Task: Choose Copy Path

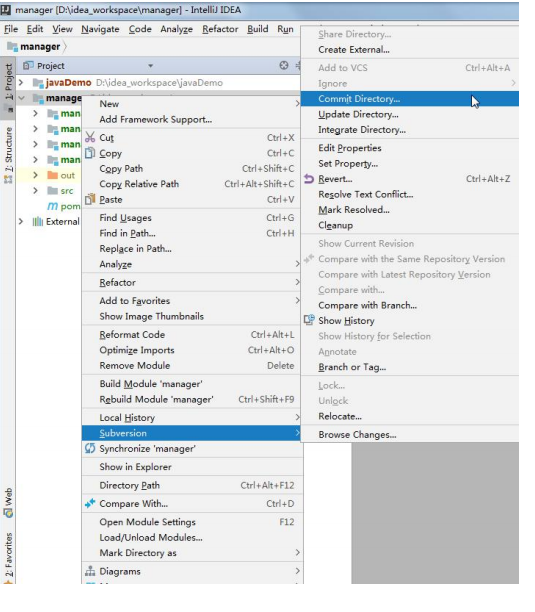Action: tap(192, 168)
